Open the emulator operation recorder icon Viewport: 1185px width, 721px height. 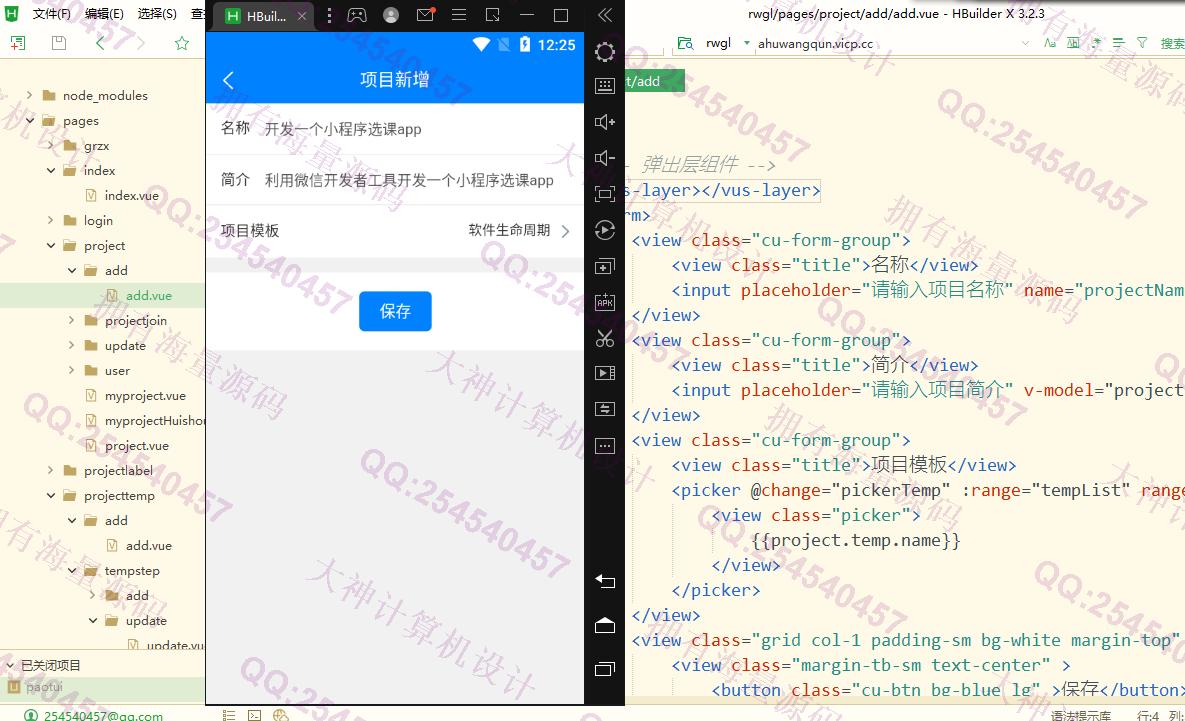click(605, 230)
